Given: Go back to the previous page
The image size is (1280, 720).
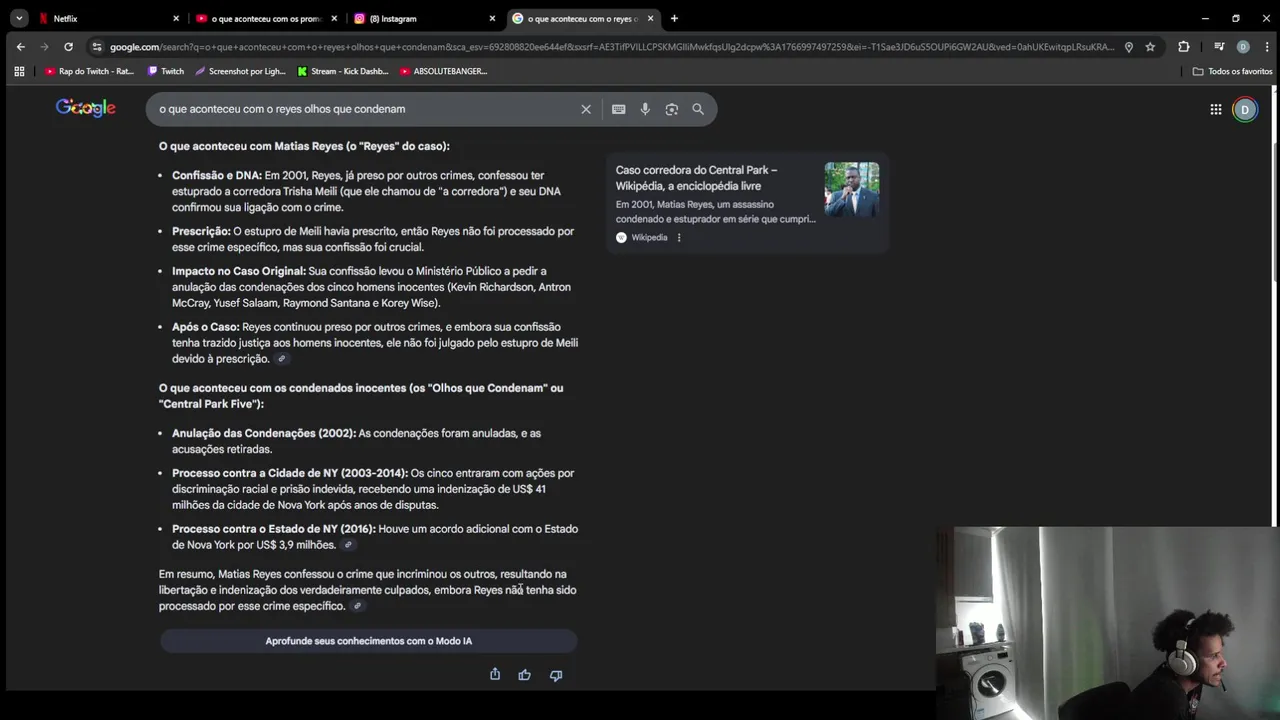Looking at the screenshot, I should (20, 47).
